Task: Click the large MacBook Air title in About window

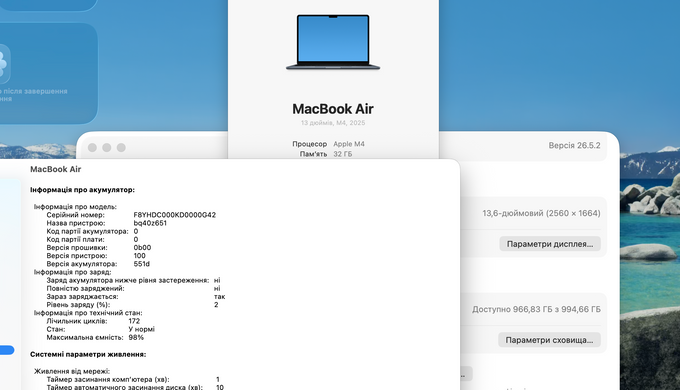Action: (333, 108)
